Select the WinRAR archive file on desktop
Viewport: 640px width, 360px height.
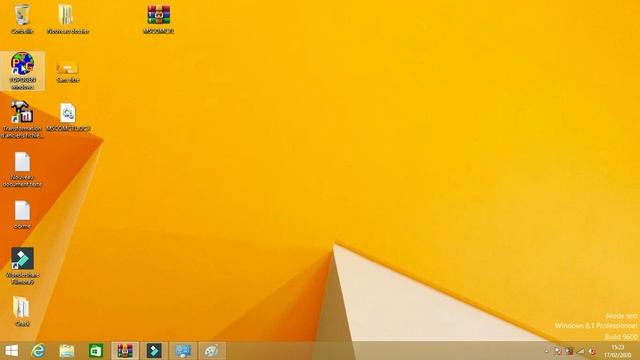coord(159,19)
